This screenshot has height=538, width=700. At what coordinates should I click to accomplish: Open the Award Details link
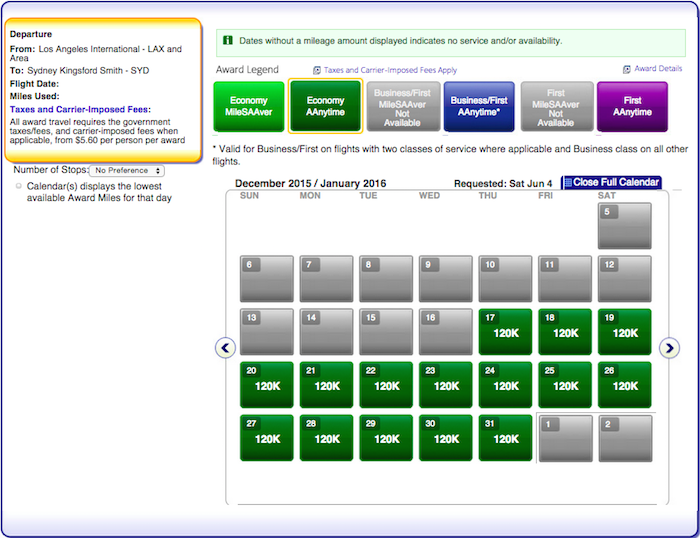[658, 68]
